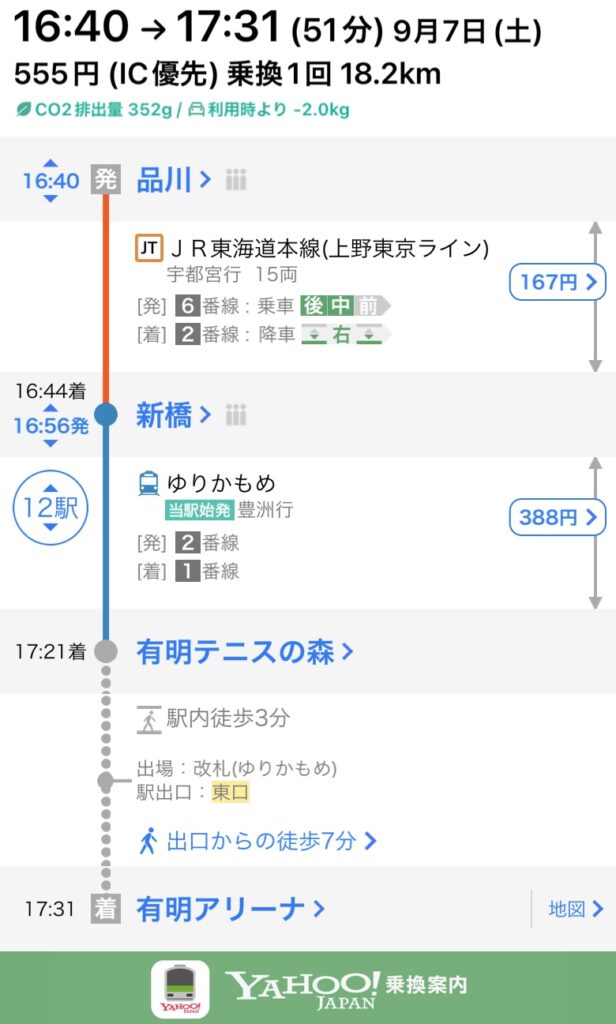616x1024 pixels.
Task: Click the congestion icon beside 品川
Action: pyautogui.click(x=236, y=181)
